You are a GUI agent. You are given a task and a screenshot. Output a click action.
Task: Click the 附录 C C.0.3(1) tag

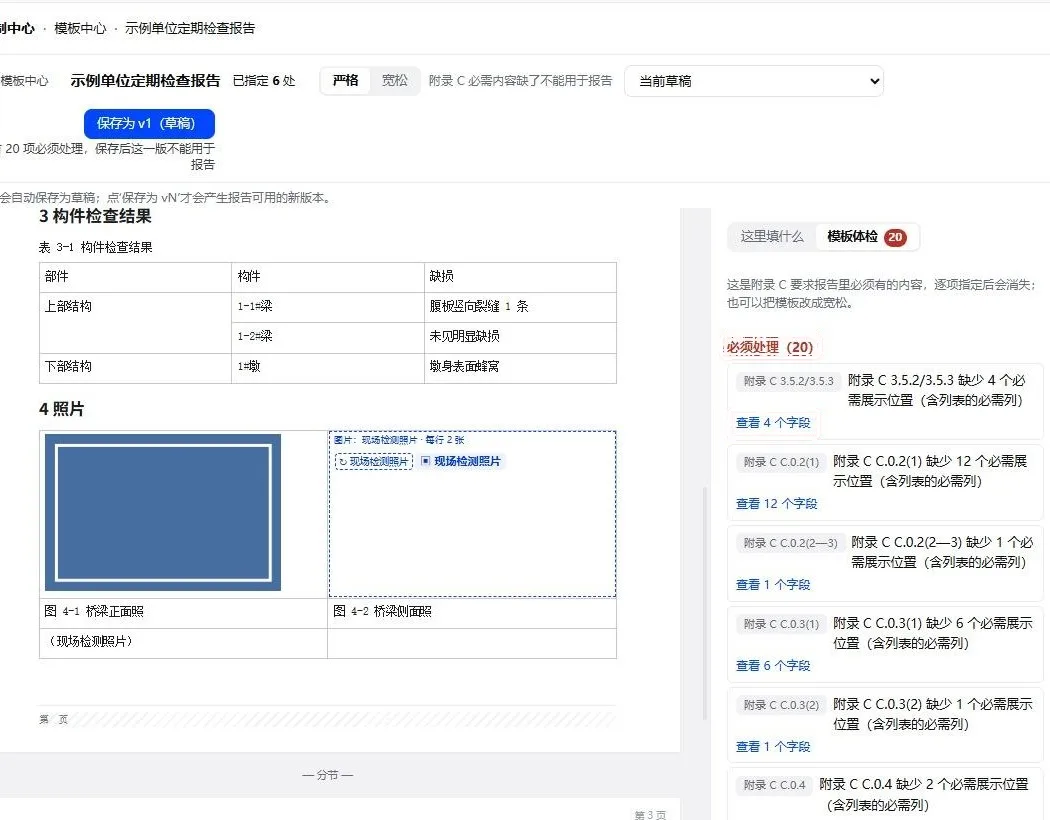point(781,624)
